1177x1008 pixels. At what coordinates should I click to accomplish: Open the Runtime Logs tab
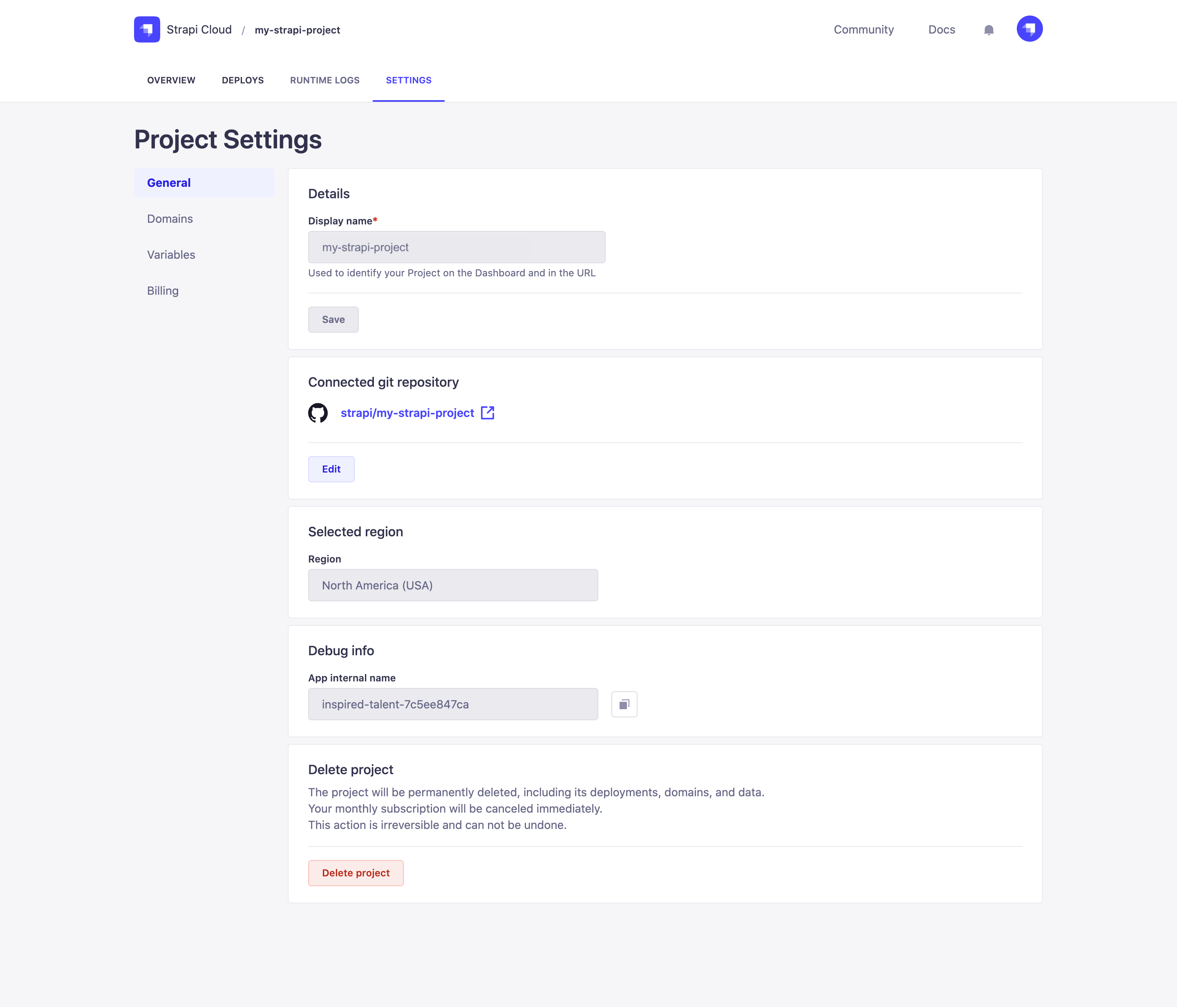(324, 80)
